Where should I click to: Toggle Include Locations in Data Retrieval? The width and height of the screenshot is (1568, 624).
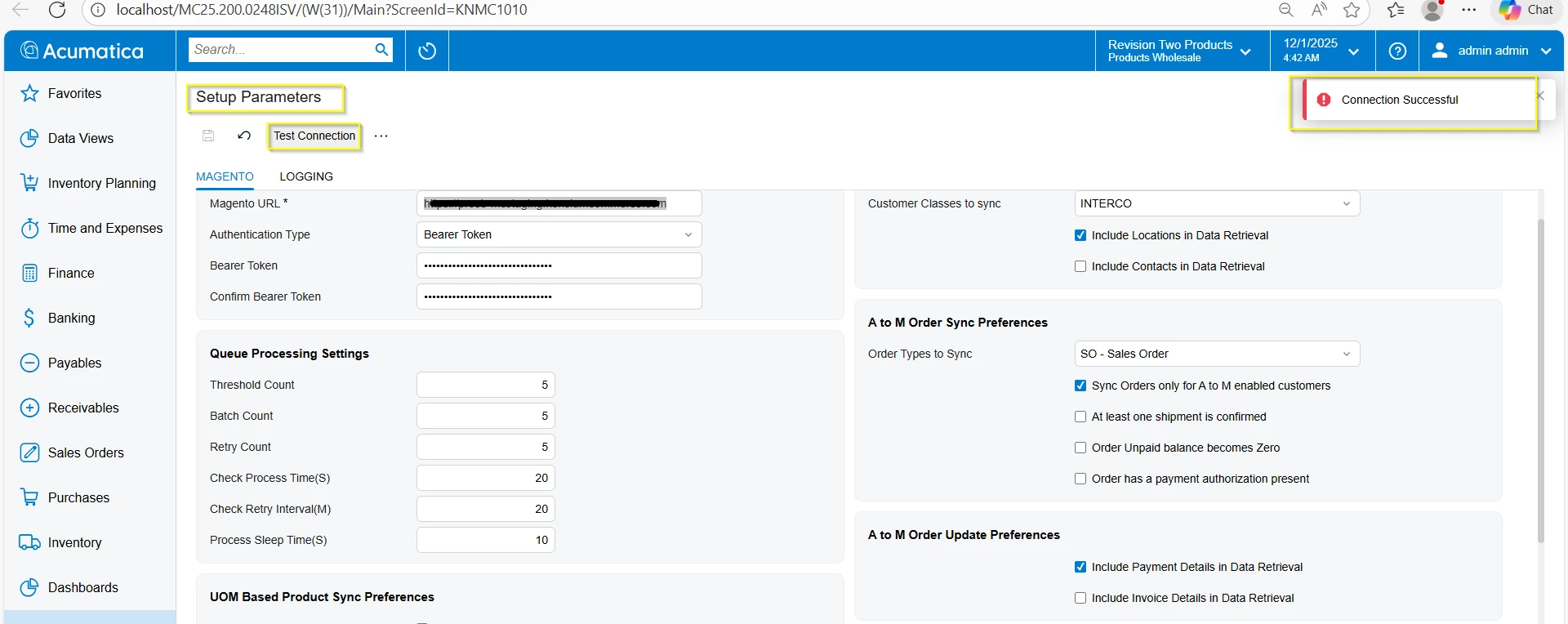1080,235
